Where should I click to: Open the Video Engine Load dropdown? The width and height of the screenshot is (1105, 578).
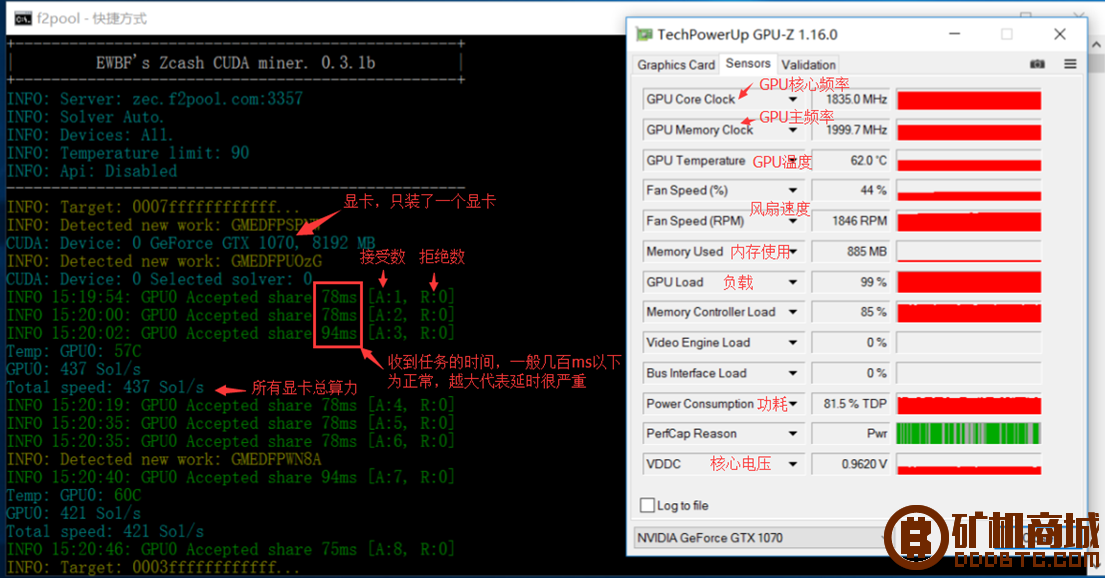point(793,343)
